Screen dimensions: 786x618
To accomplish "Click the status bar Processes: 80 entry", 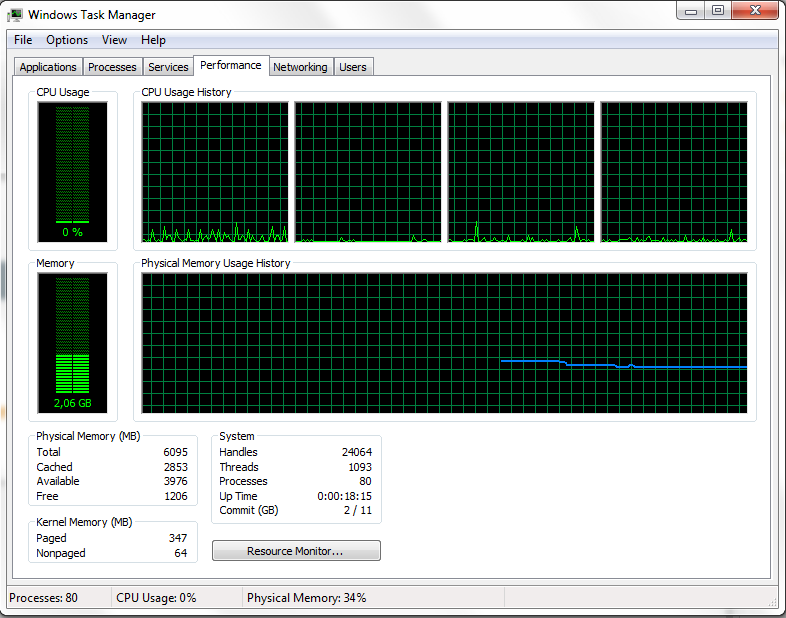I will (x=44, y=598).
